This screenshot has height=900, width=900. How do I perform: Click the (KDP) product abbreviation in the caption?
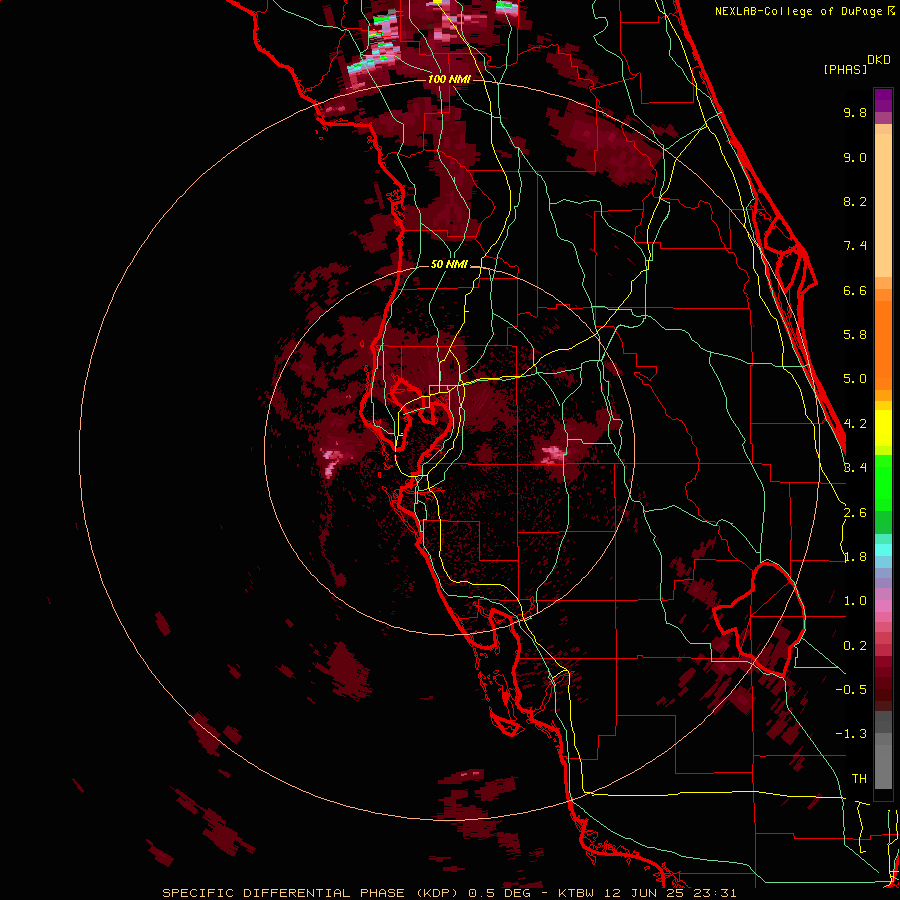439,893
